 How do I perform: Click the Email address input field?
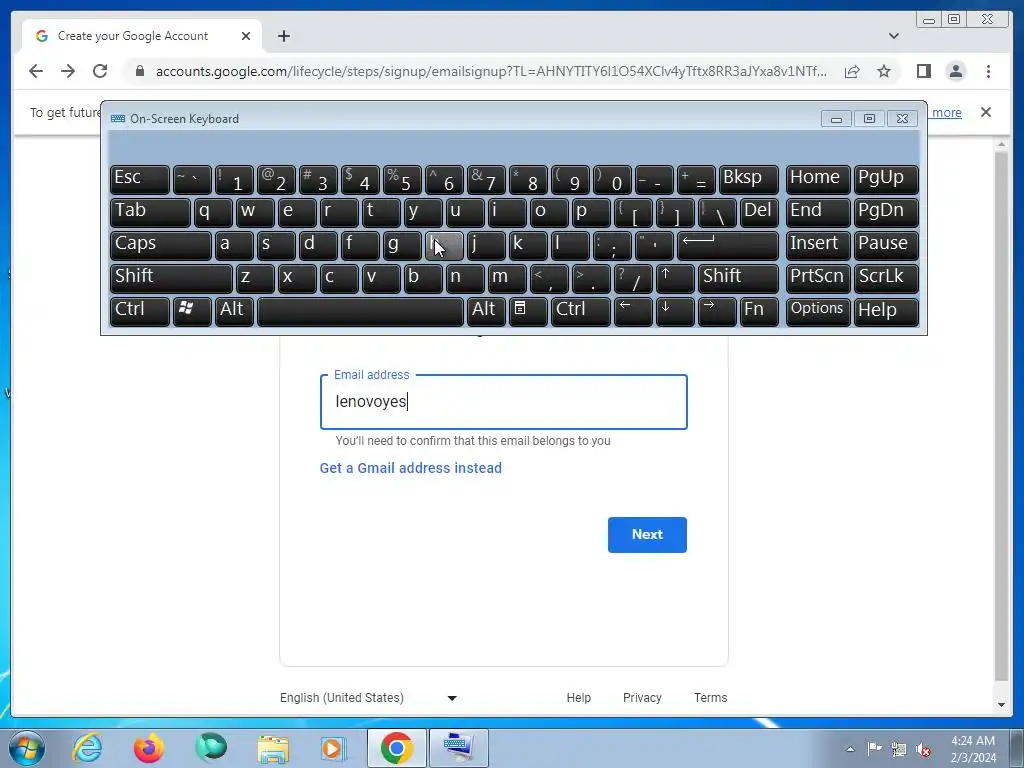(x=504, y=402)
